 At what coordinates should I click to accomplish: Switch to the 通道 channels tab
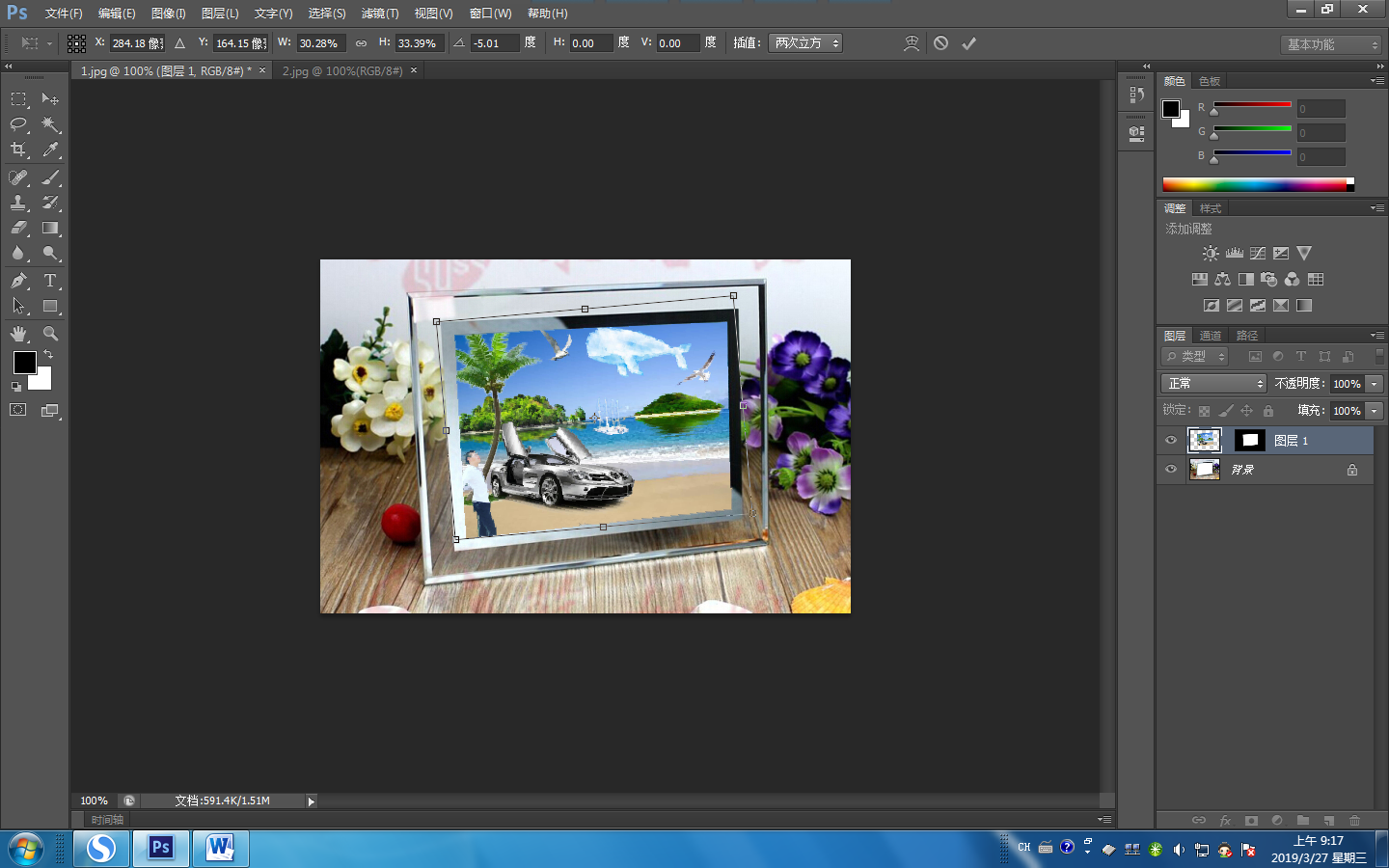pos(1211,336)
